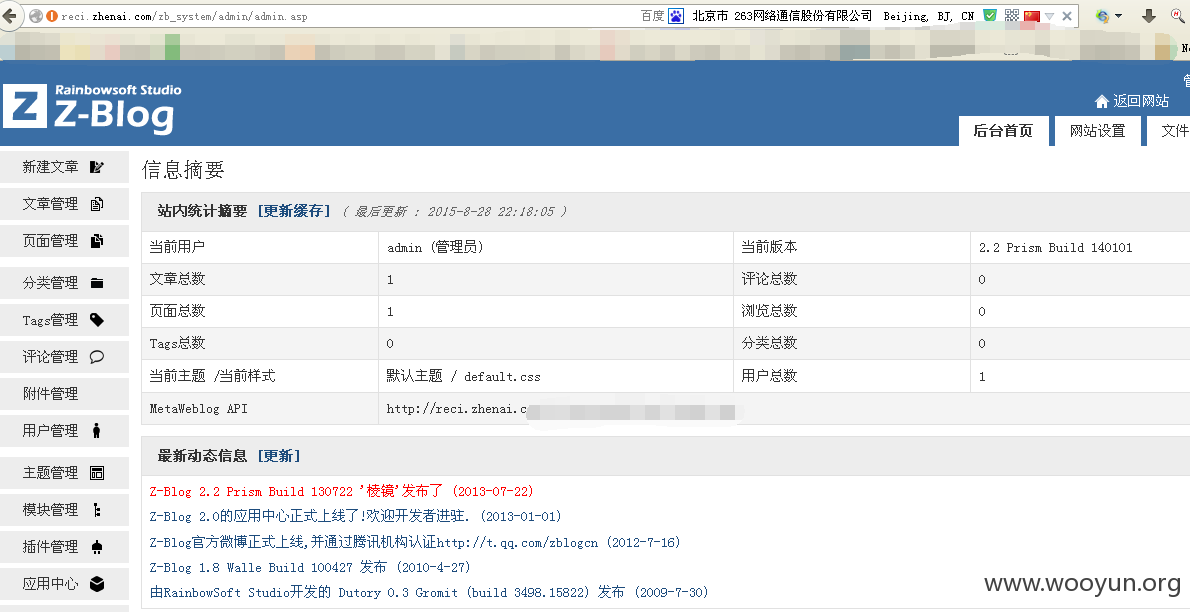Click the X stop-loading button in address bar
Screen dimensions: 1190x612
1066,16
